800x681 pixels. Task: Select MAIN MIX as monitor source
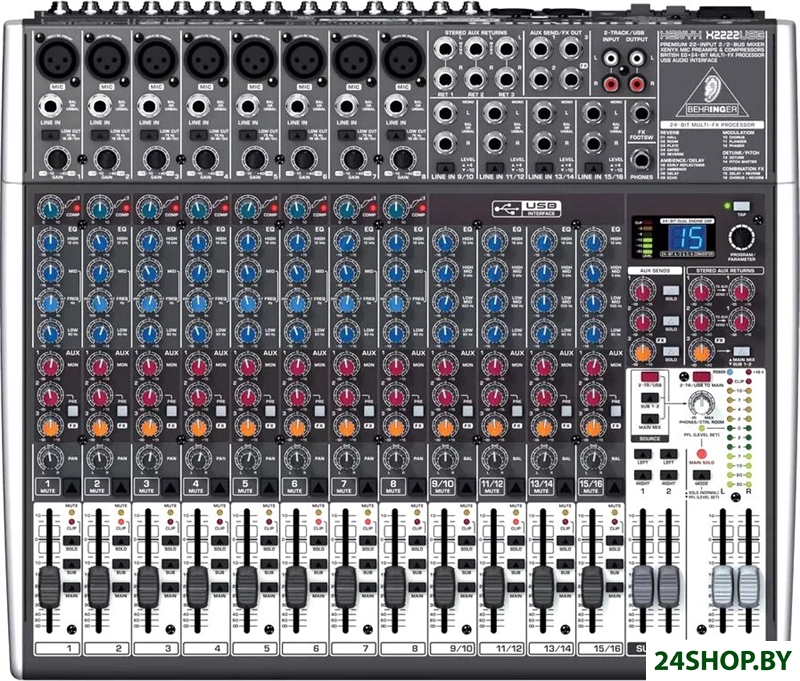tap(649, 419)
